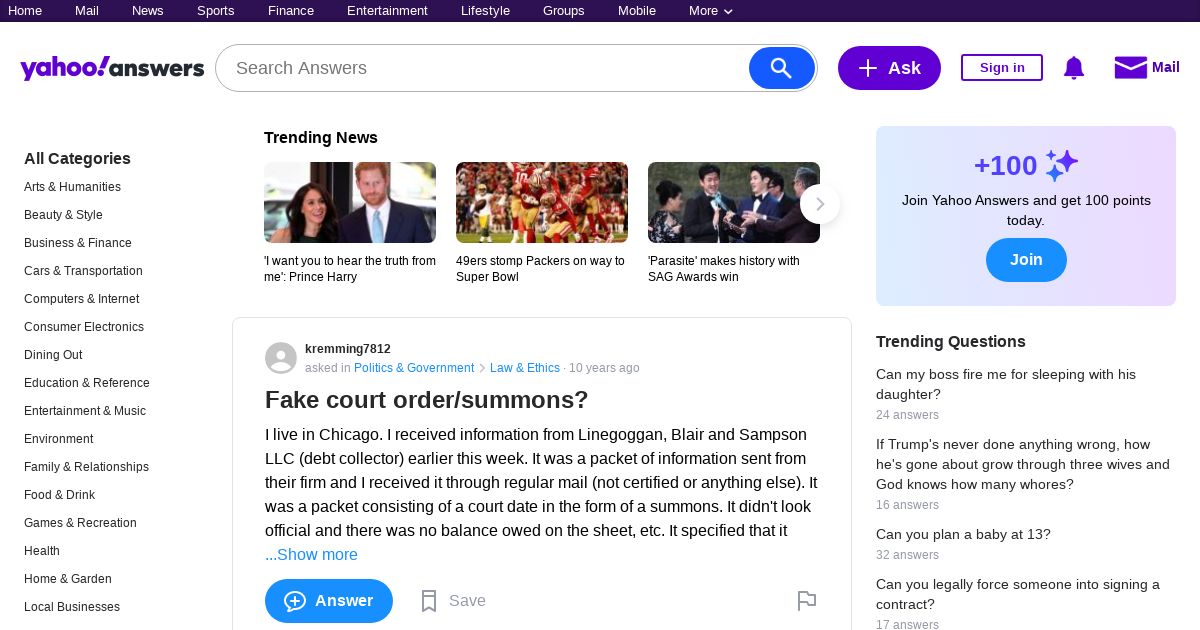Screen dimensions: 1200x630
Task: Select Dining Out category
Action: click(53, 355)
